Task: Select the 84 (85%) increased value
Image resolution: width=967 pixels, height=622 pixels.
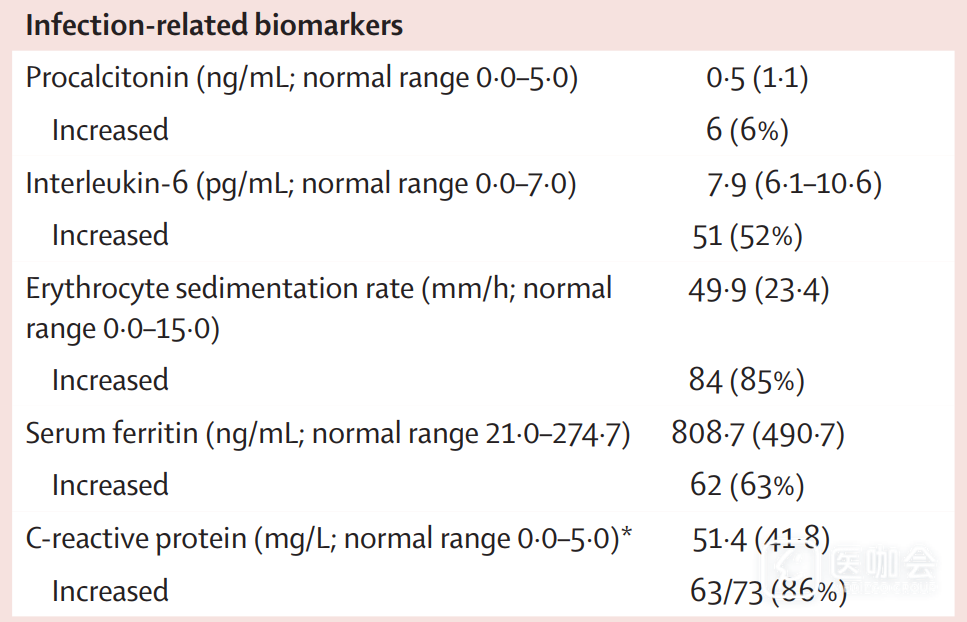Action: (x=747, y=381)
